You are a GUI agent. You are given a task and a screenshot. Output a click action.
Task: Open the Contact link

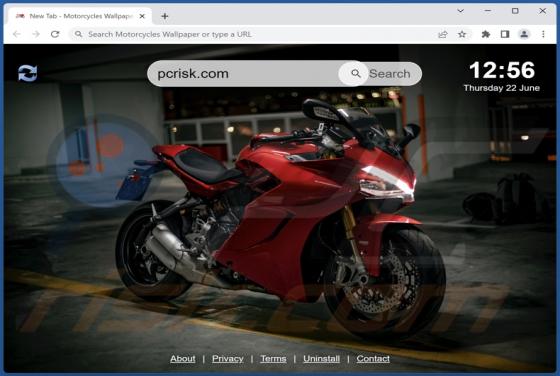(x=373, y=359)
